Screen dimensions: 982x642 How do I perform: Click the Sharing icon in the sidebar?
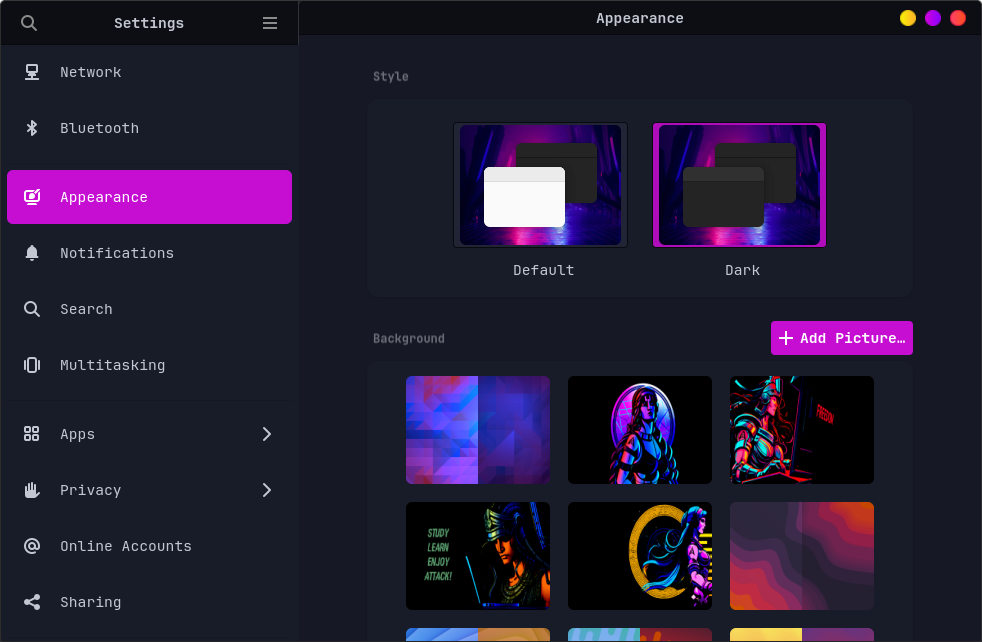point(32,602)
